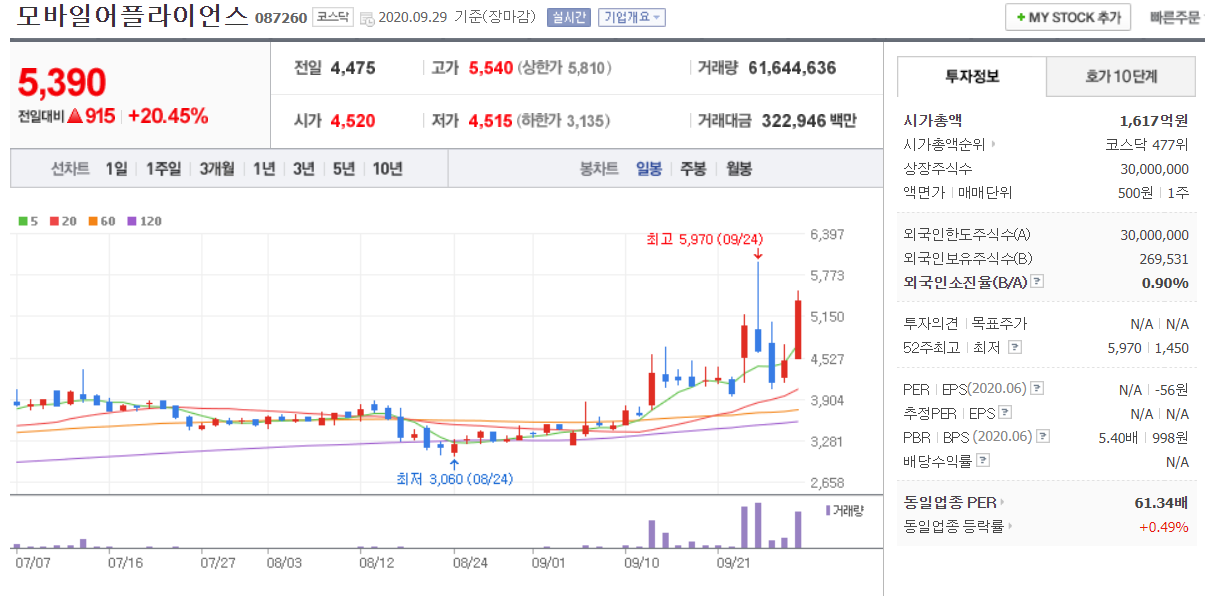1205x596 pixels.
Task: Click green 5-day moving average legend
Action: coord(27,221)
